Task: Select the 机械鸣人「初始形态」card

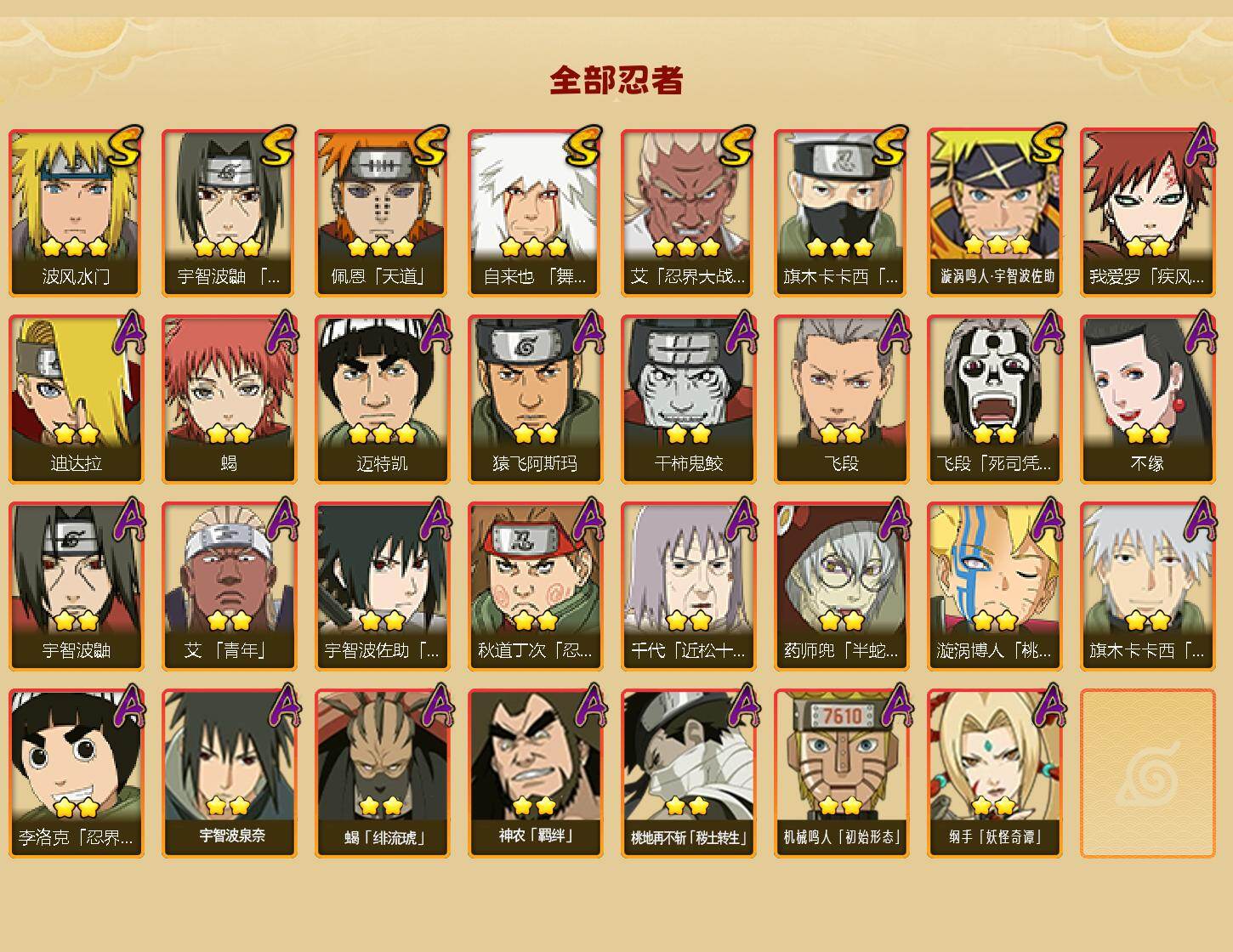Action: (842, 773)
